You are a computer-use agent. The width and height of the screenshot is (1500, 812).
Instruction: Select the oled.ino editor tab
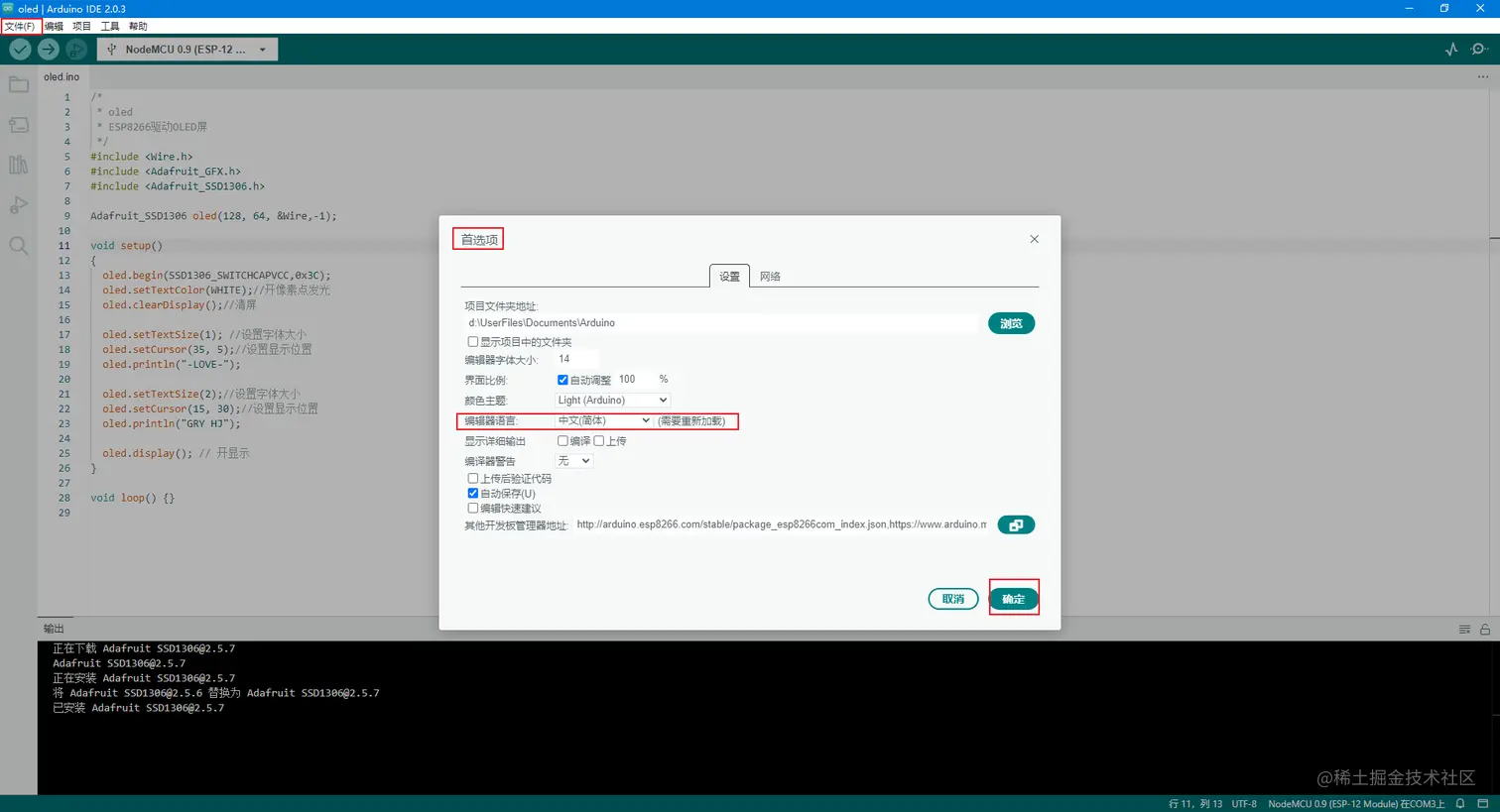[62, 76]
